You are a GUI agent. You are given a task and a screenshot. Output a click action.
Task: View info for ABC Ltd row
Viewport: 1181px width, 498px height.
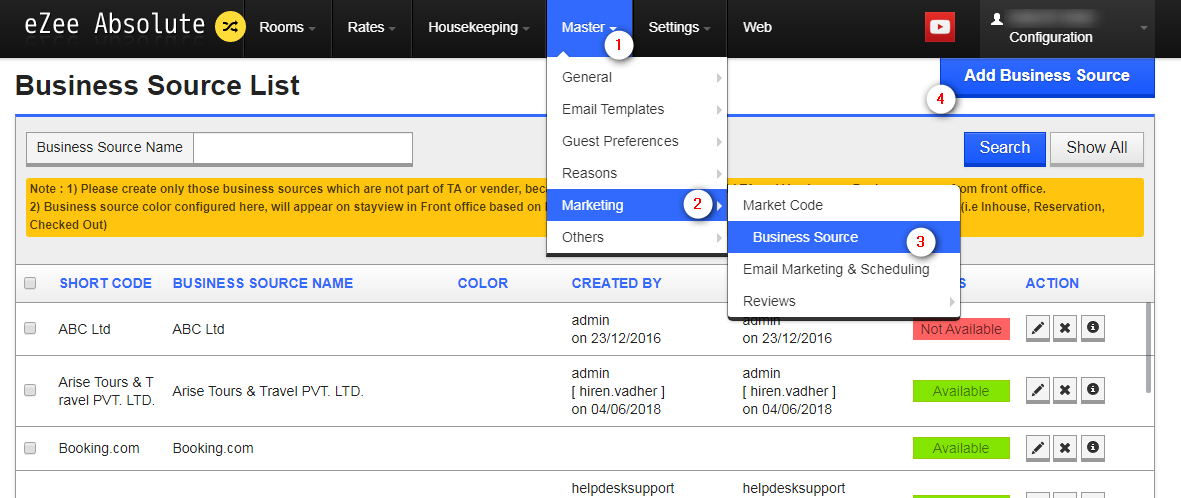click(x=1092, y=328)
